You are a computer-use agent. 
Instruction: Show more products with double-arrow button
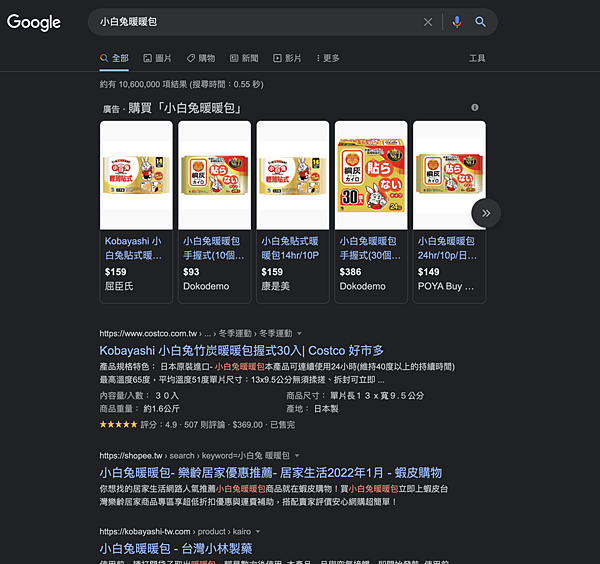[x=486, y=213]
